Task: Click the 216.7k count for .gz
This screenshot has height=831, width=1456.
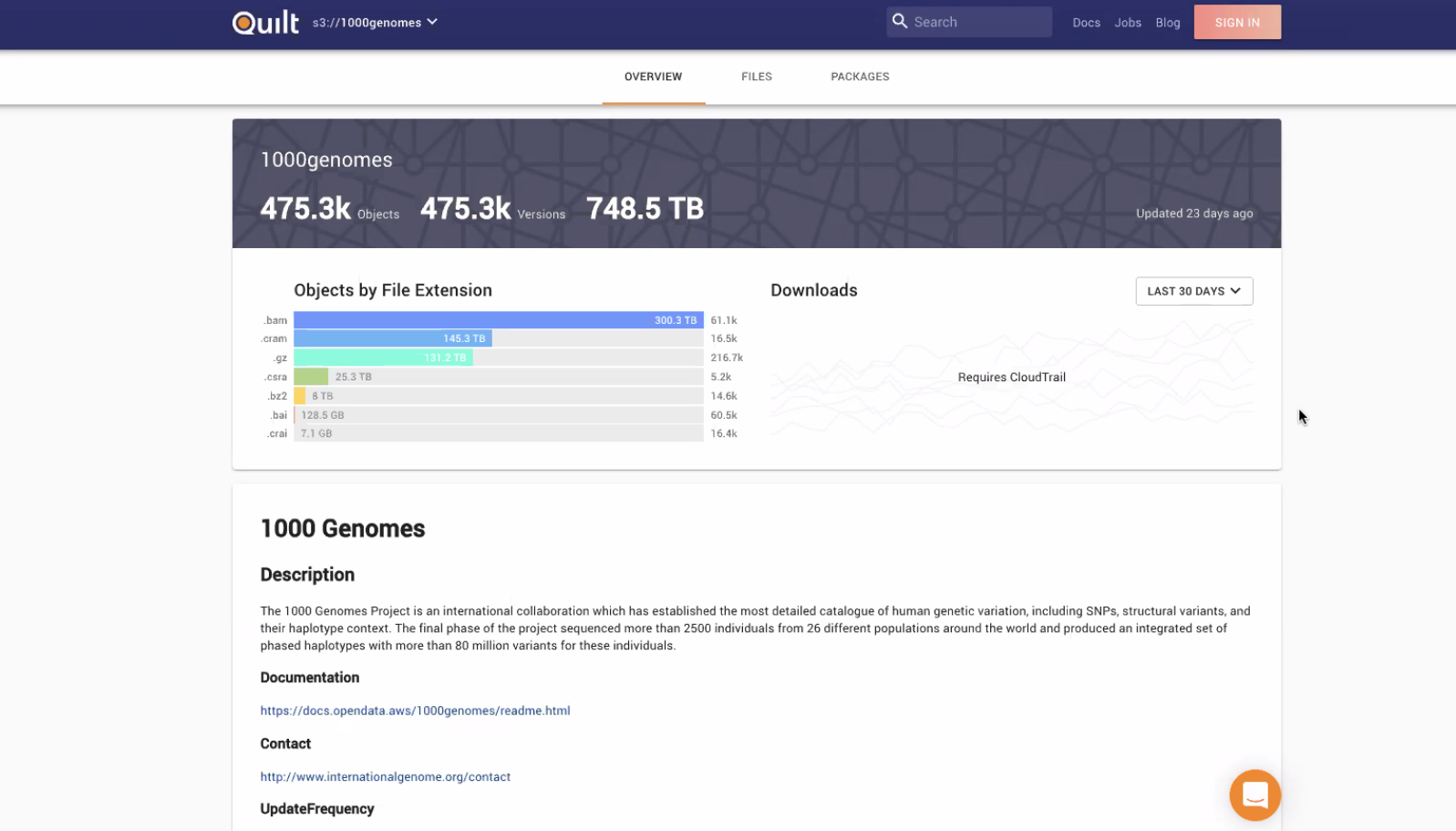Action: [x=727, y=358]
